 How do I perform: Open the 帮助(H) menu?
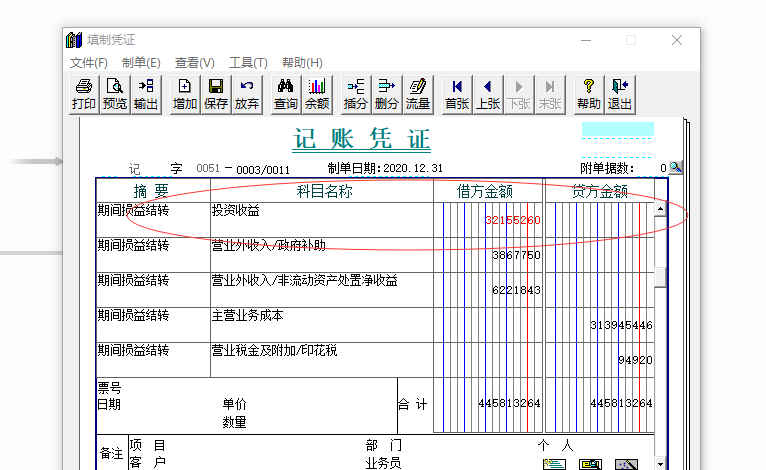point(302,63)
